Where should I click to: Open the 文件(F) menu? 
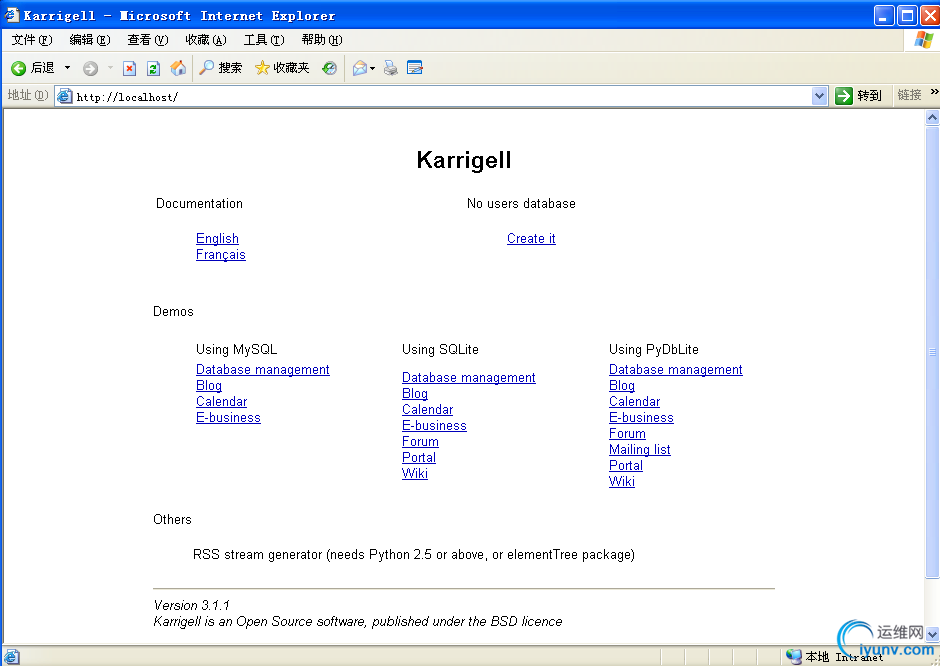point(32,40)
